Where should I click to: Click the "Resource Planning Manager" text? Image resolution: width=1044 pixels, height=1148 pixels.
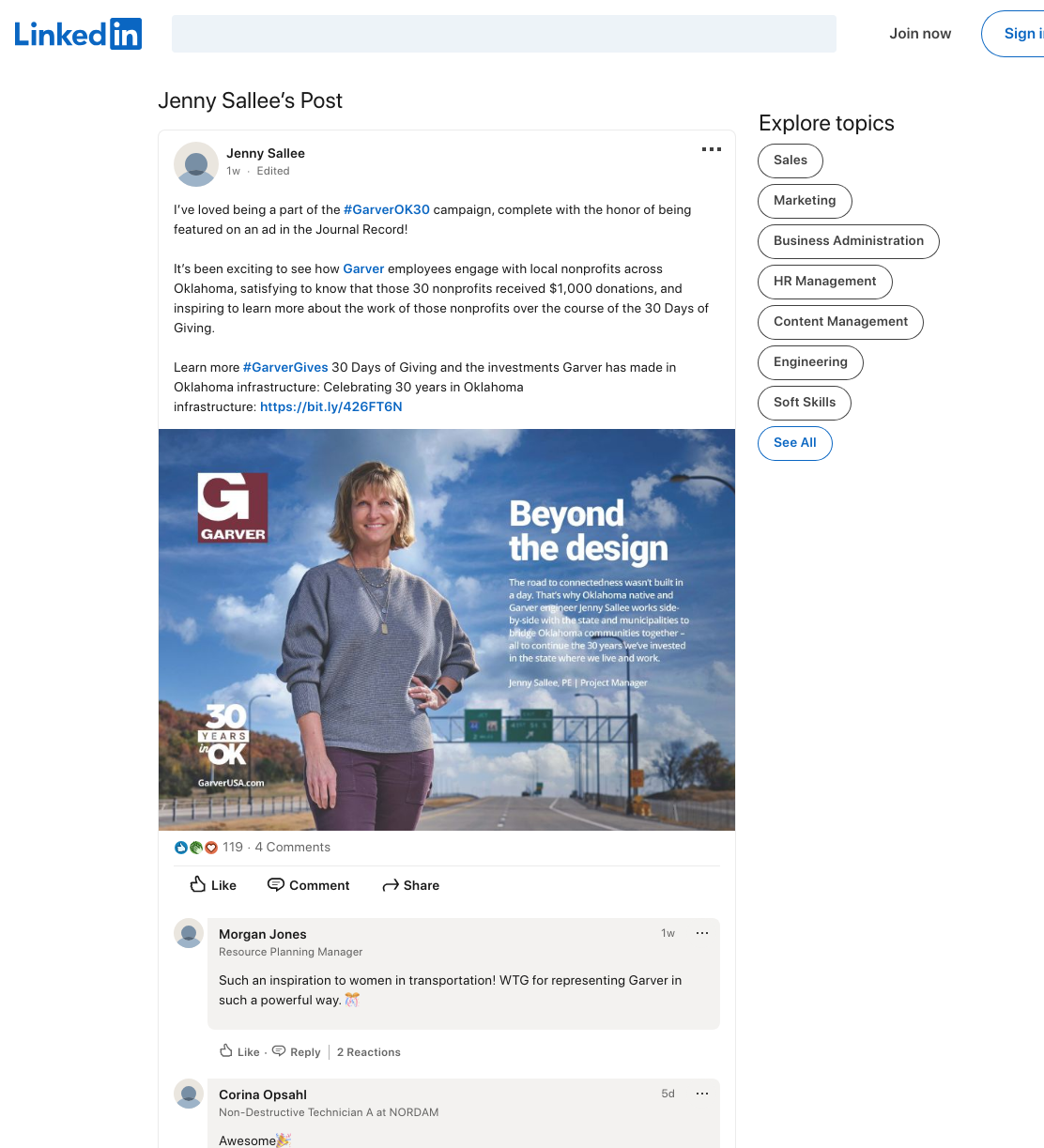click(x=291, y=952)
